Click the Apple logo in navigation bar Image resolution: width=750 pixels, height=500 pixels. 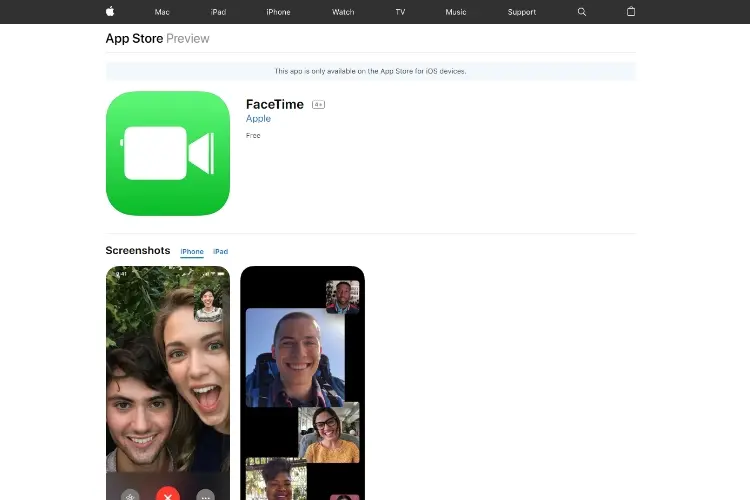click(110, 11)
